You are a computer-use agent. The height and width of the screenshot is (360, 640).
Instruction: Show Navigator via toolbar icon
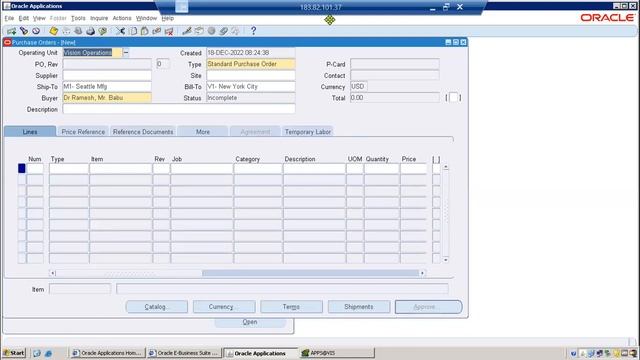click(36, 31)
